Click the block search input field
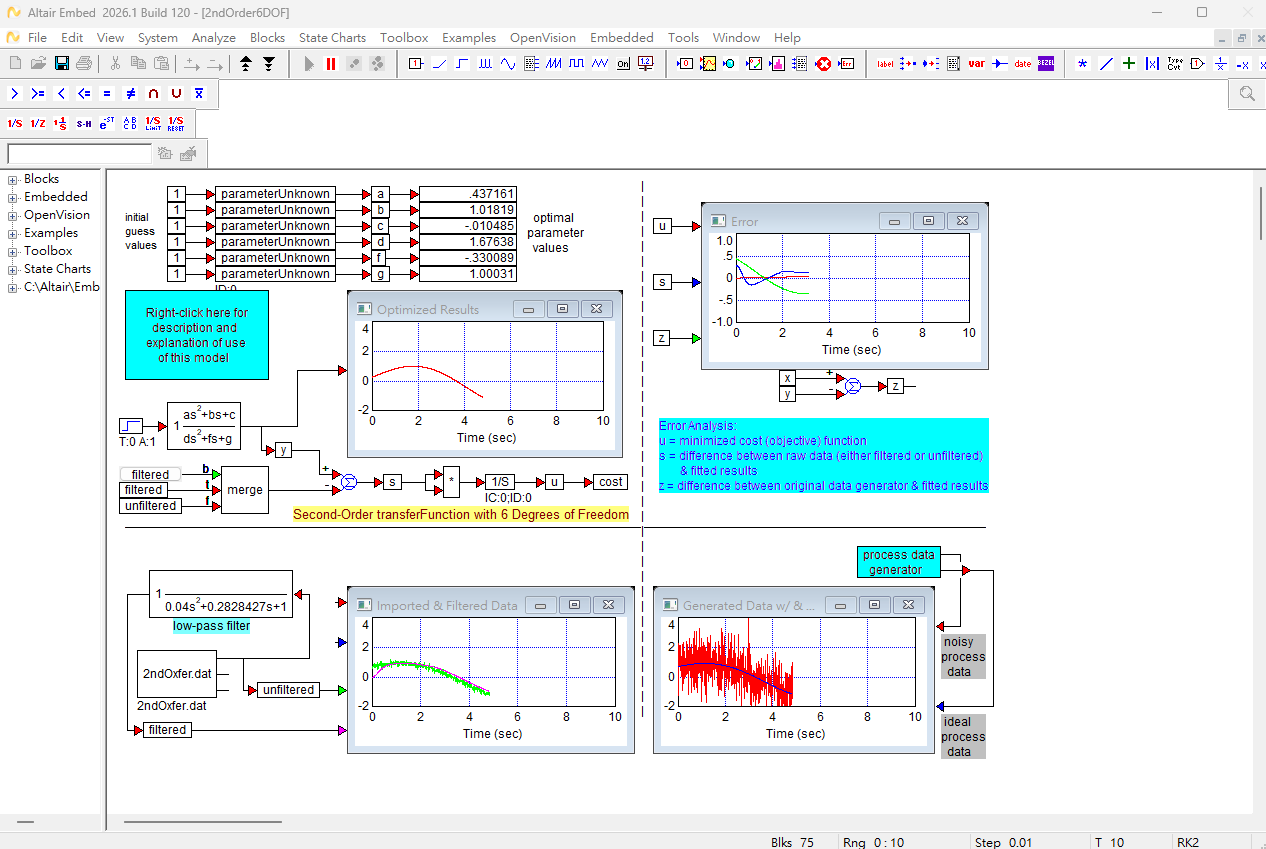Image resolution: width=1266 pixels, height=849 pixels. (x=79, y=154)
